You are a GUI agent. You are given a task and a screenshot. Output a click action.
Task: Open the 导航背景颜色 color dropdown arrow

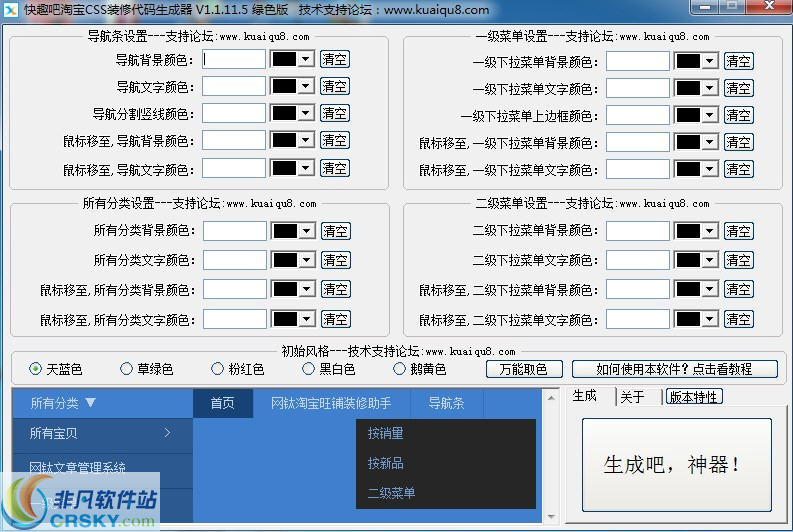pyautogui.click(x=305, y=59)
